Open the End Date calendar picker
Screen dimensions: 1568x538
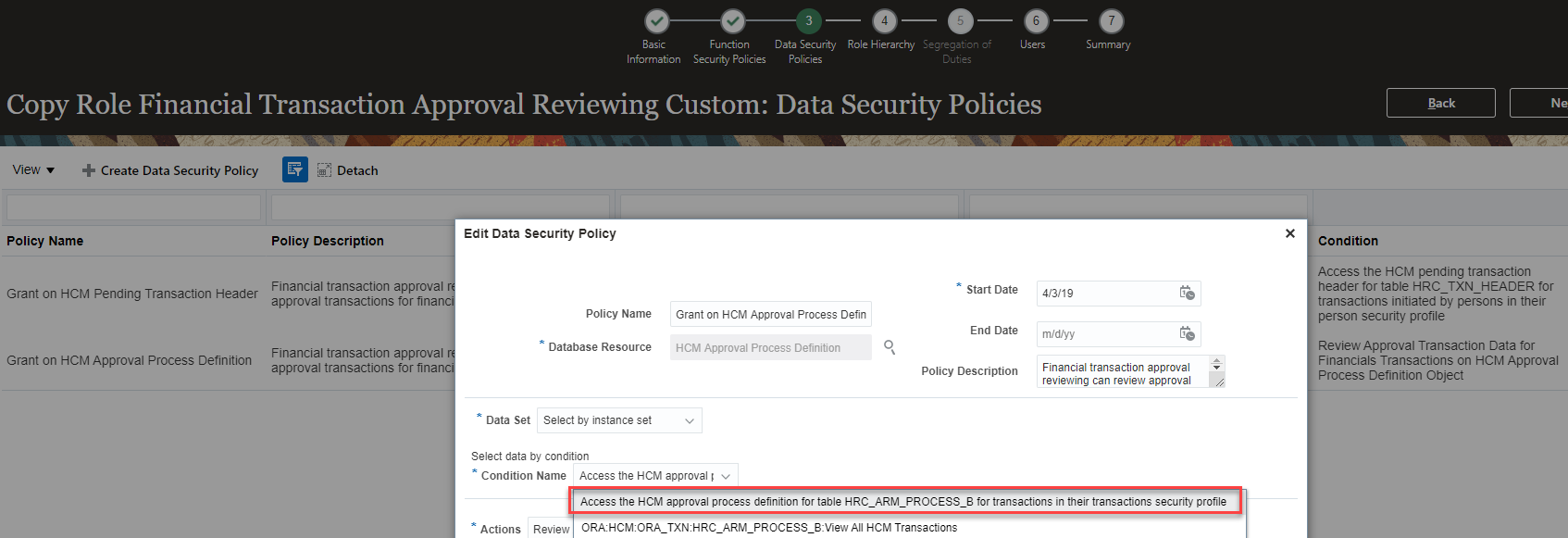(x=1187, y=333)
